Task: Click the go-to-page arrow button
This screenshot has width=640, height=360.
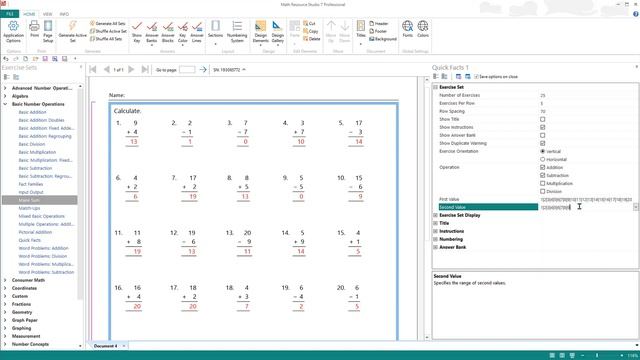Action: tap(203, 69)
